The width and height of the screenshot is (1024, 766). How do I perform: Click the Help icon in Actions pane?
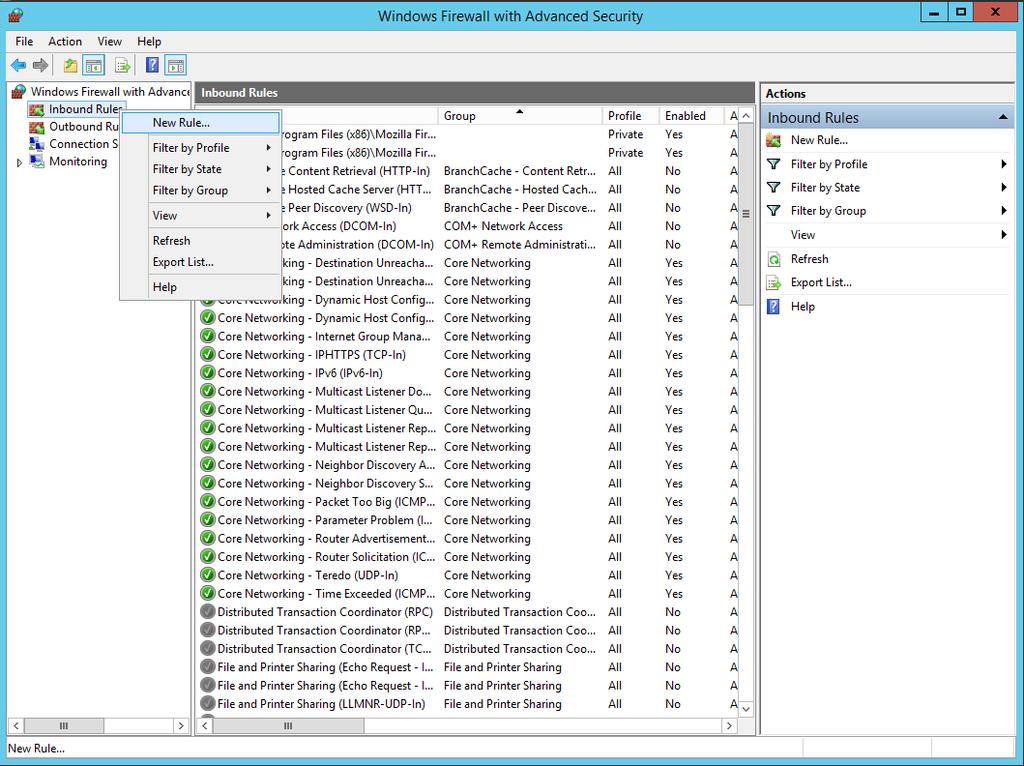pyautogui.click(x=773, y=307)
